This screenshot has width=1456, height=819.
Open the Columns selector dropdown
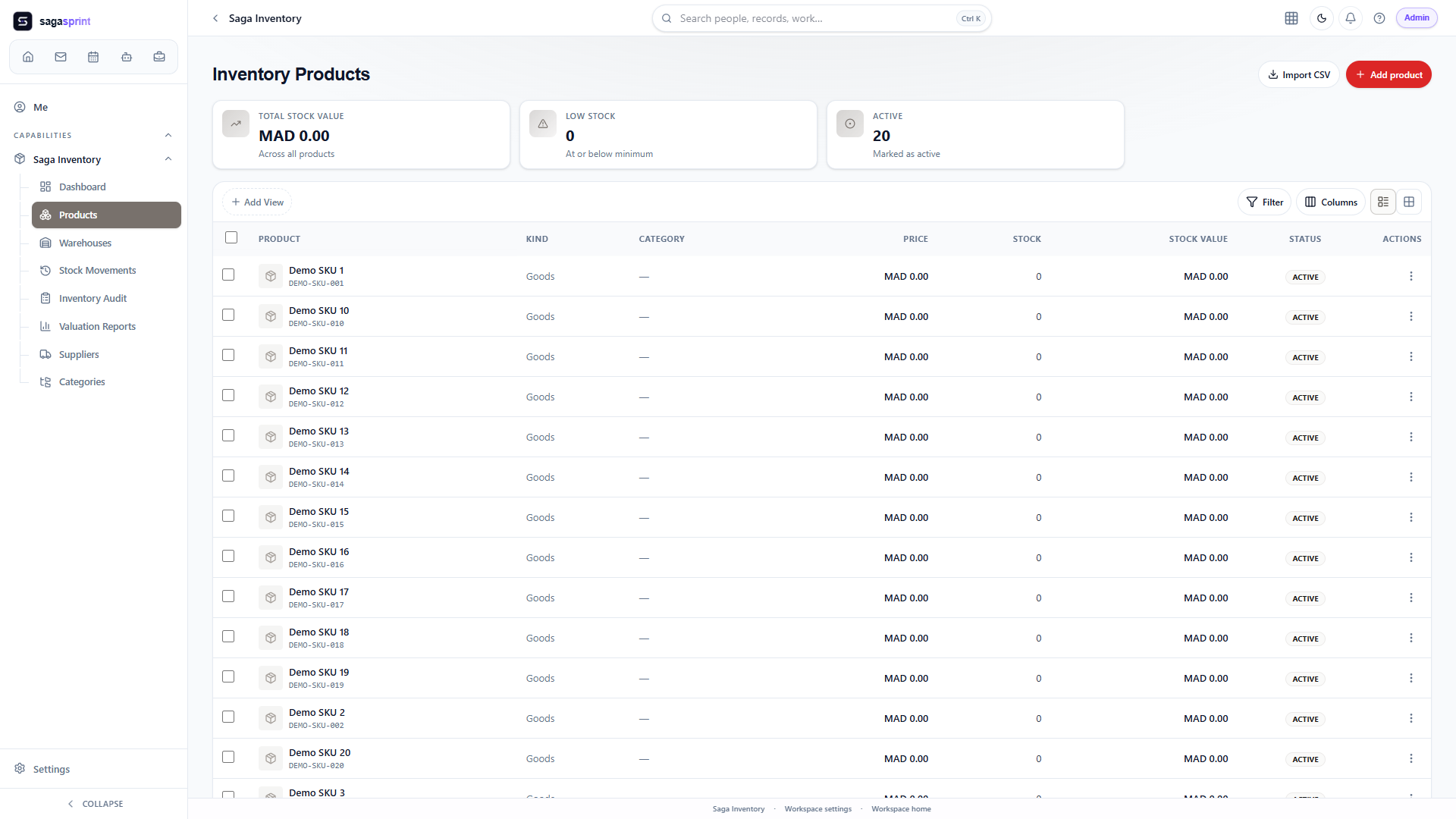point(1331,202)
